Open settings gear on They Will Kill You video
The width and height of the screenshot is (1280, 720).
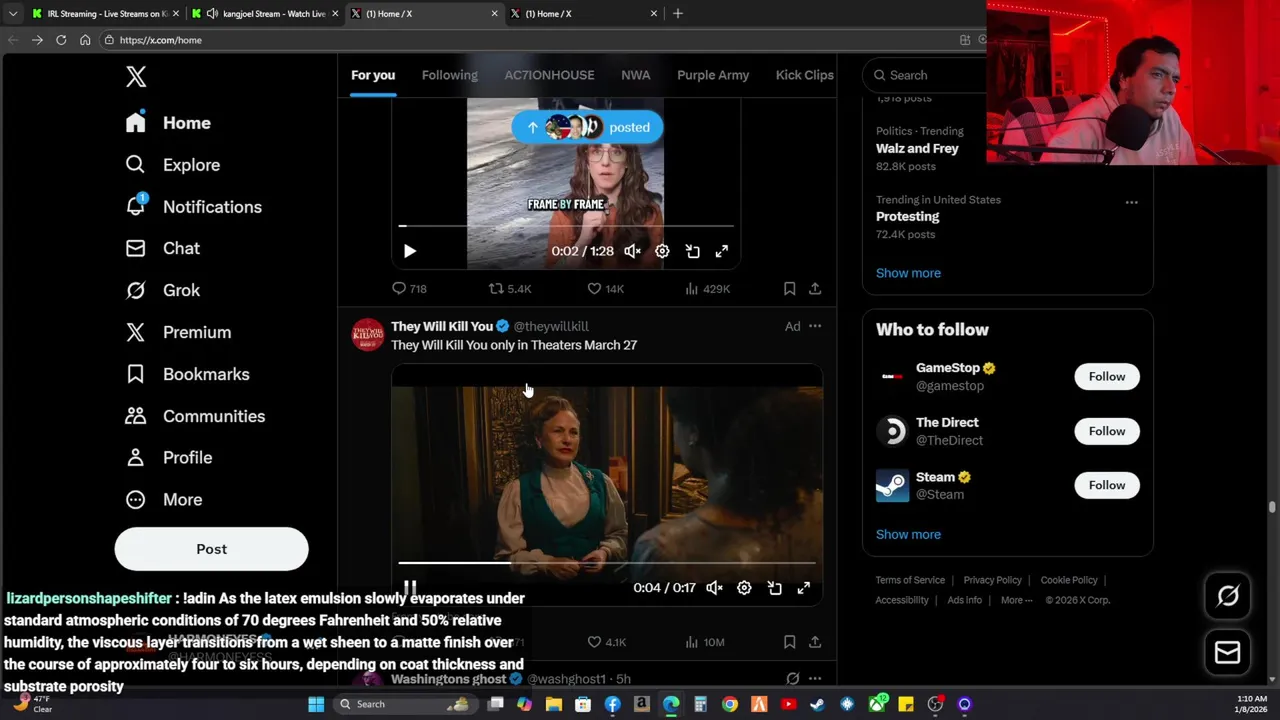744,588
